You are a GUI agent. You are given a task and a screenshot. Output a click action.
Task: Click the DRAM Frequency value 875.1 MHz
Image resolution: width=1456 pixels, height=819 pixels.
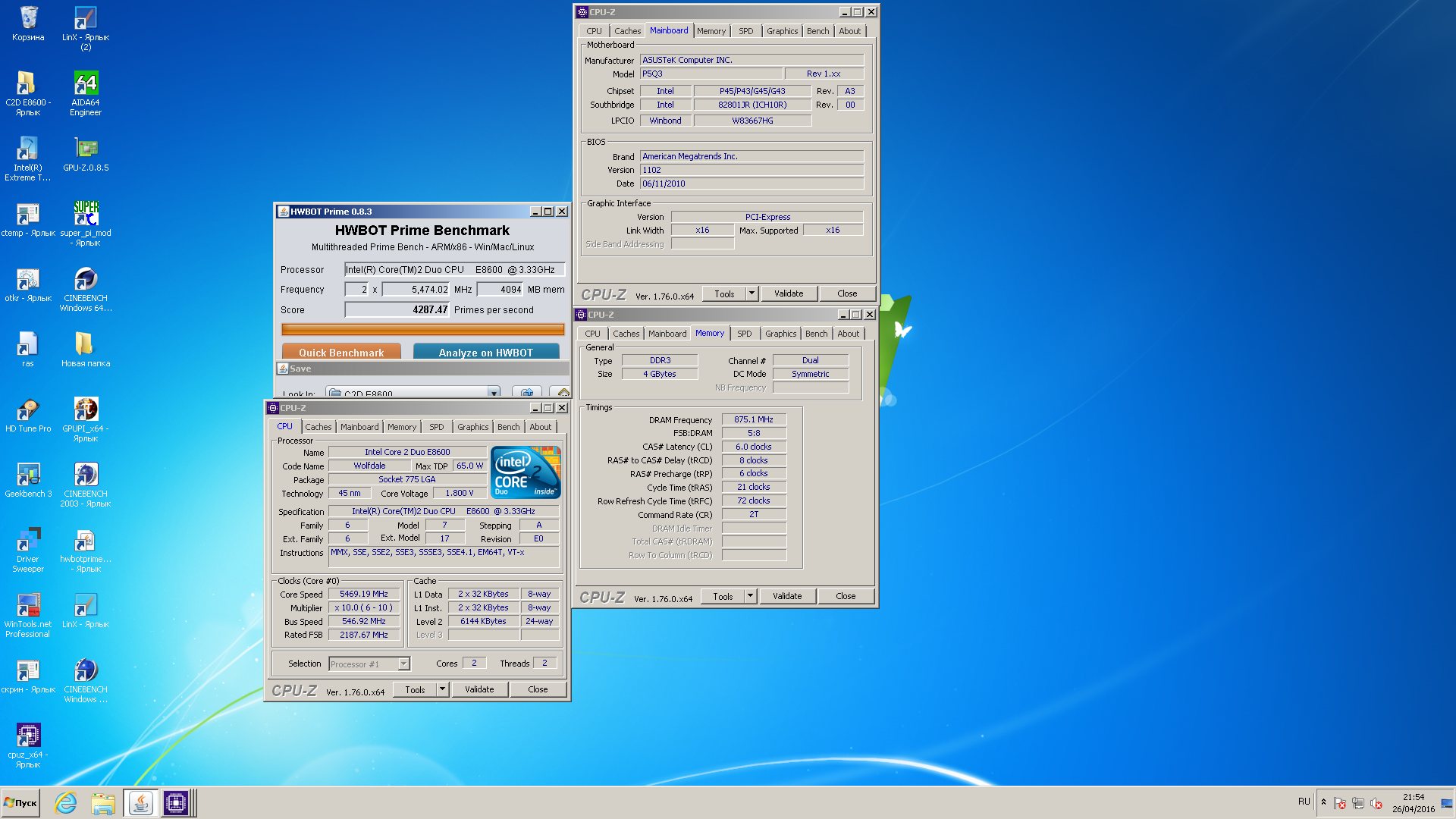point(754,419)
